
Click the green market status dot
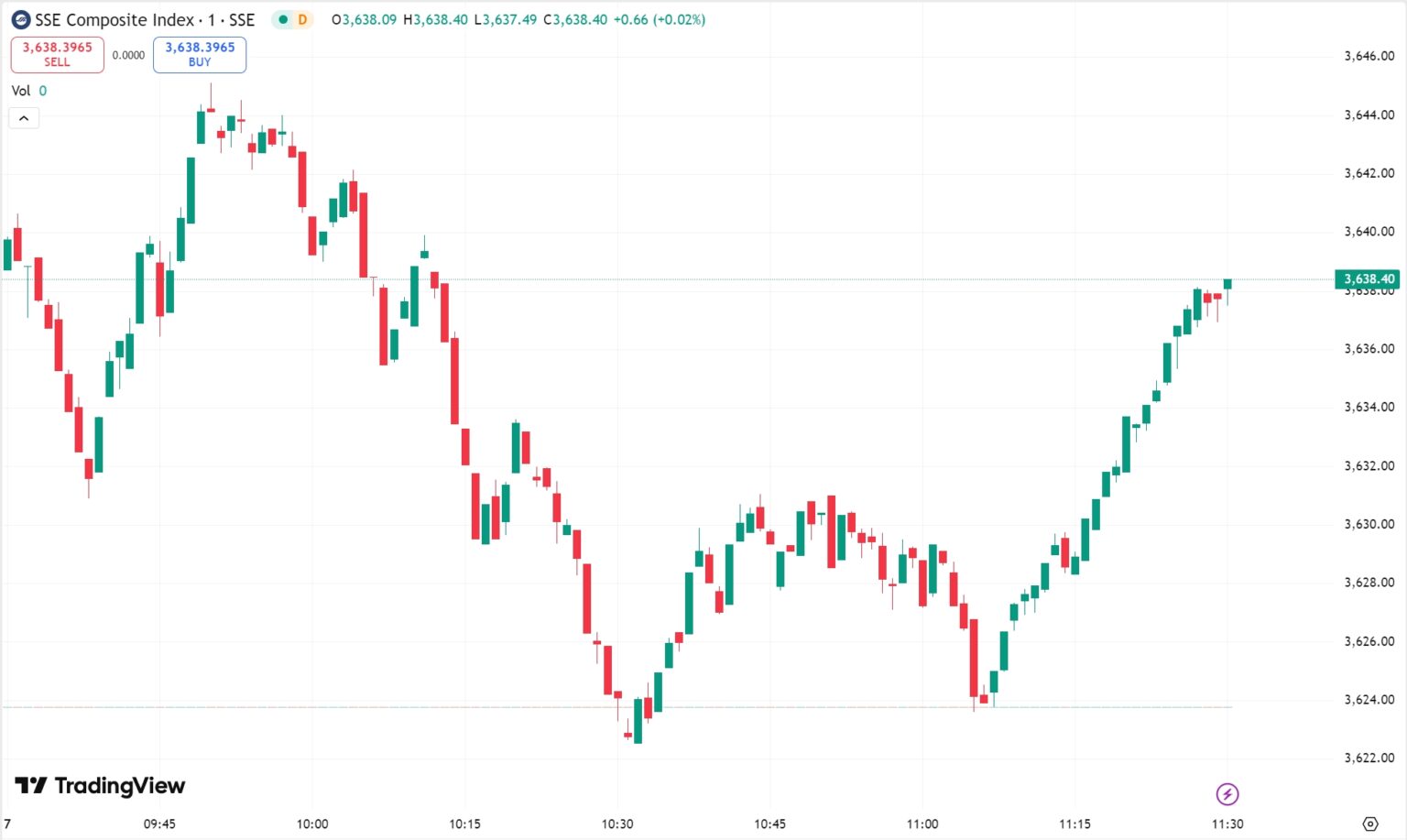pyautogui.click(x=283, y=19)
